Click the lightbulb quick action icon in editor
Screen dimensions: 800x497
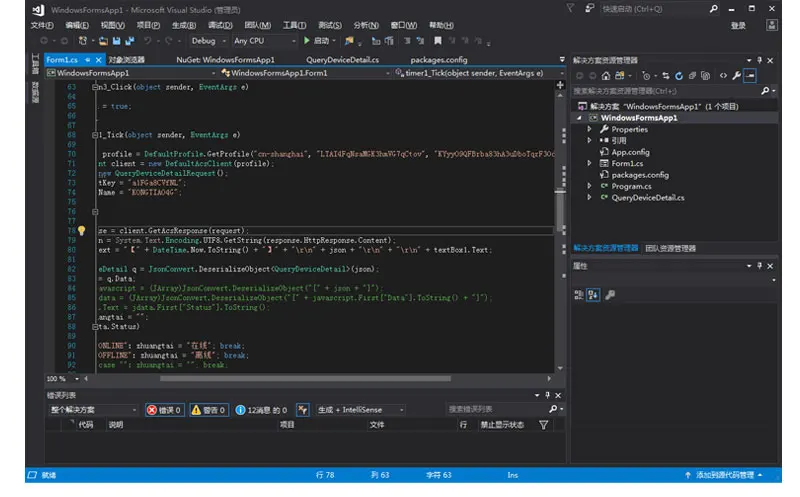[x=82, y=230]
